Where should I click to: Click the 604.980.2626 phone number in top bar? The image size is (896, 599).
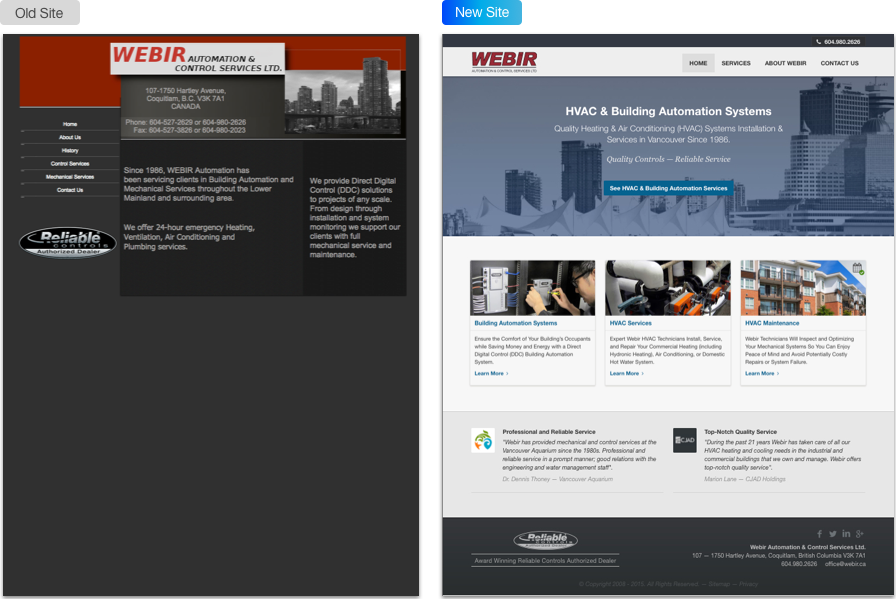[842, 42]
